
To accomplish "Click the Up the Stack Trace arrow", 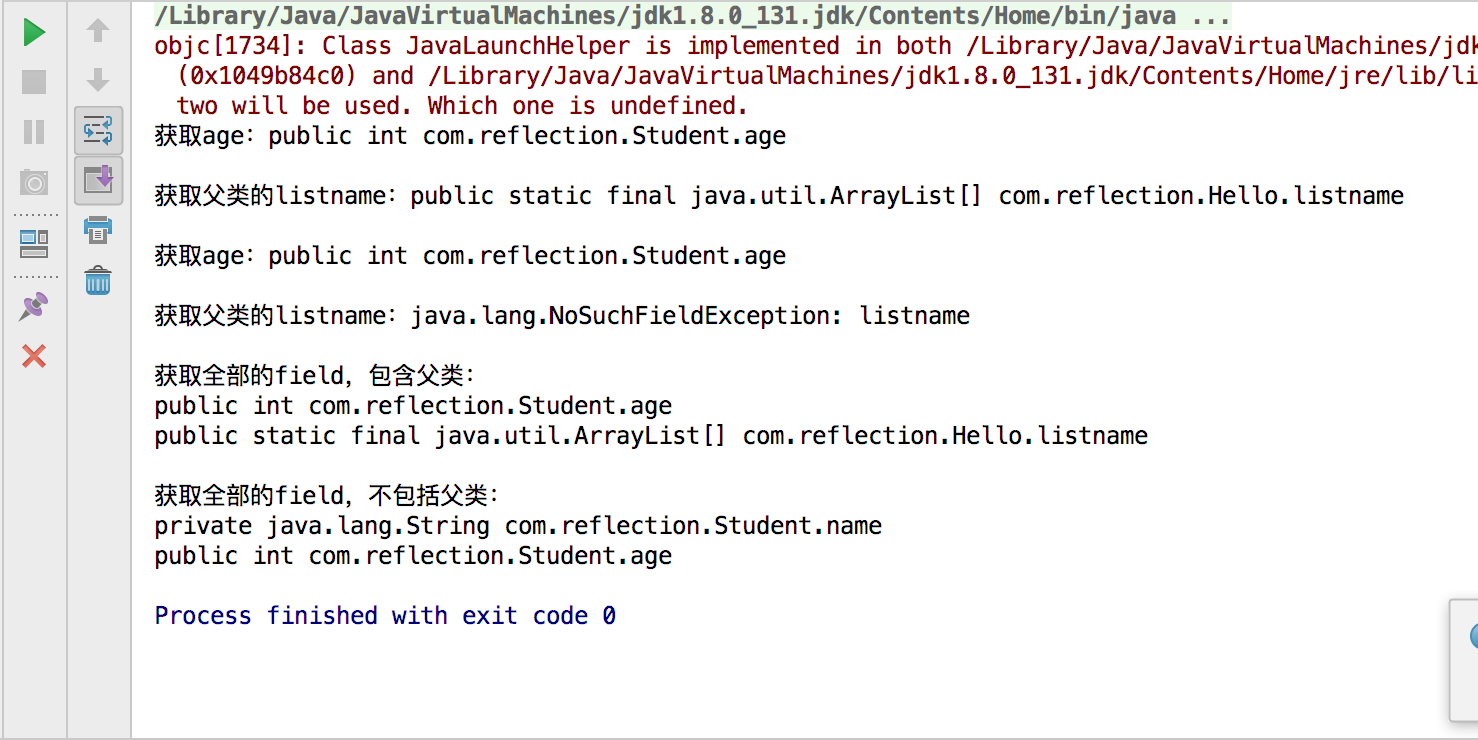I will (98, 31).
